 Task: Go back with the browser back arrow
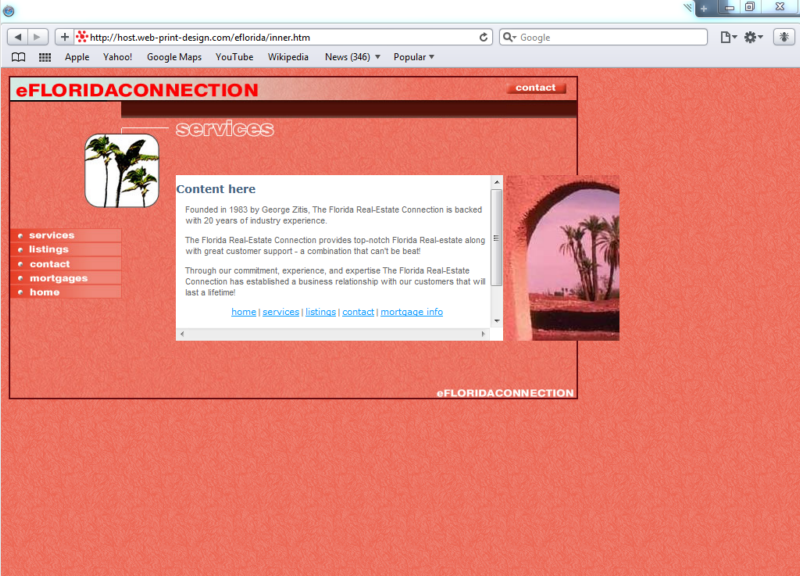[x=18, y=37]
